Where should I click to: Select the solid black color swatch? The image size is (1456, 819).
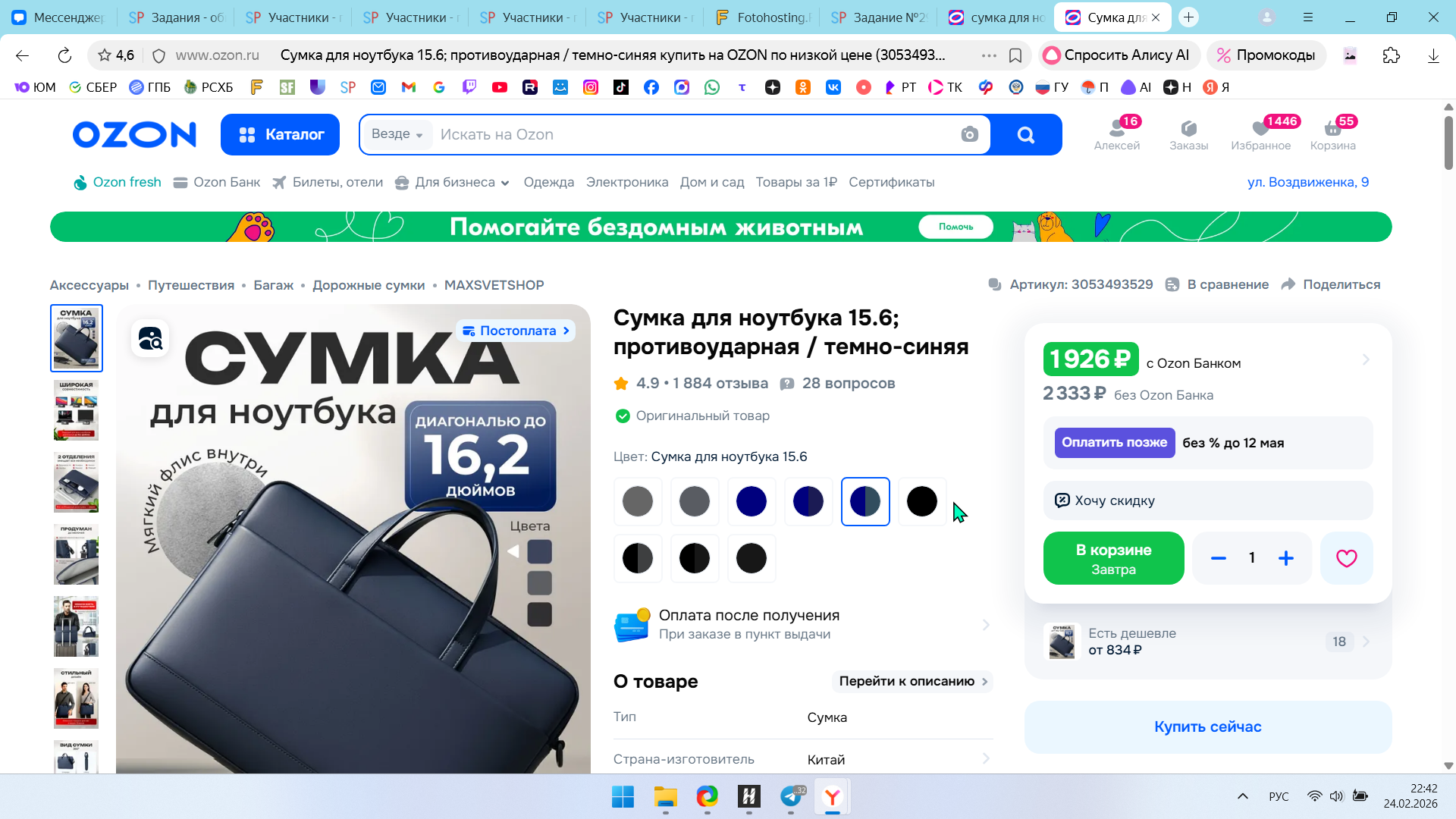pyautogui.click(x=921, y=501)
